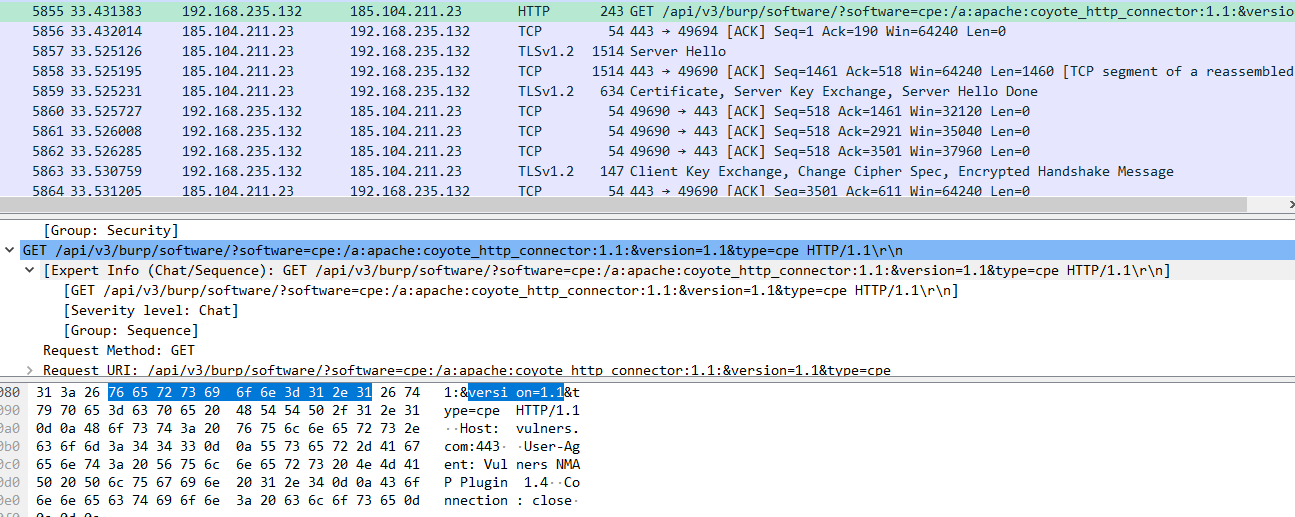Collapse the highlighted GET request line node

coord(10,250)
